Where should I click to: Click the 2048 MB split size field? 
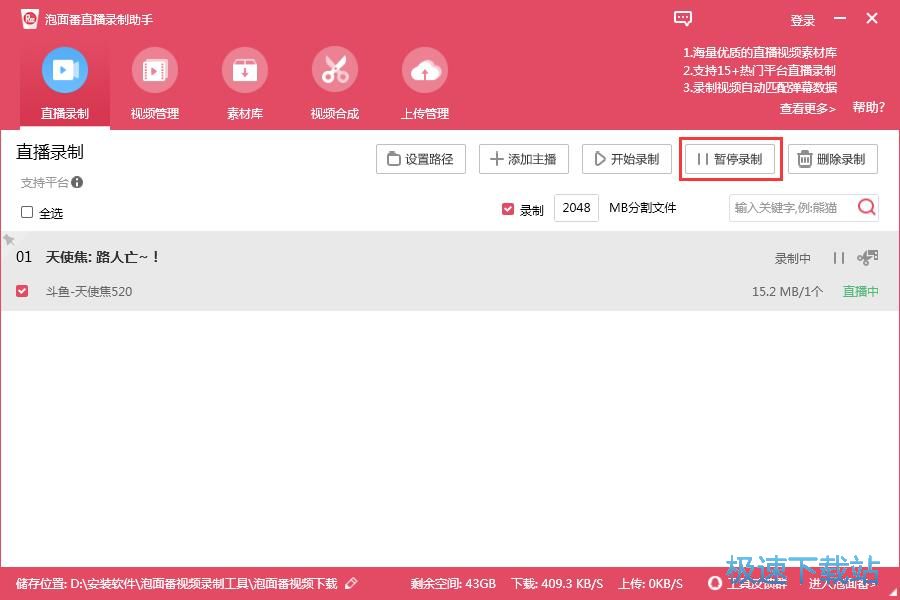click(x=576, y=208)
